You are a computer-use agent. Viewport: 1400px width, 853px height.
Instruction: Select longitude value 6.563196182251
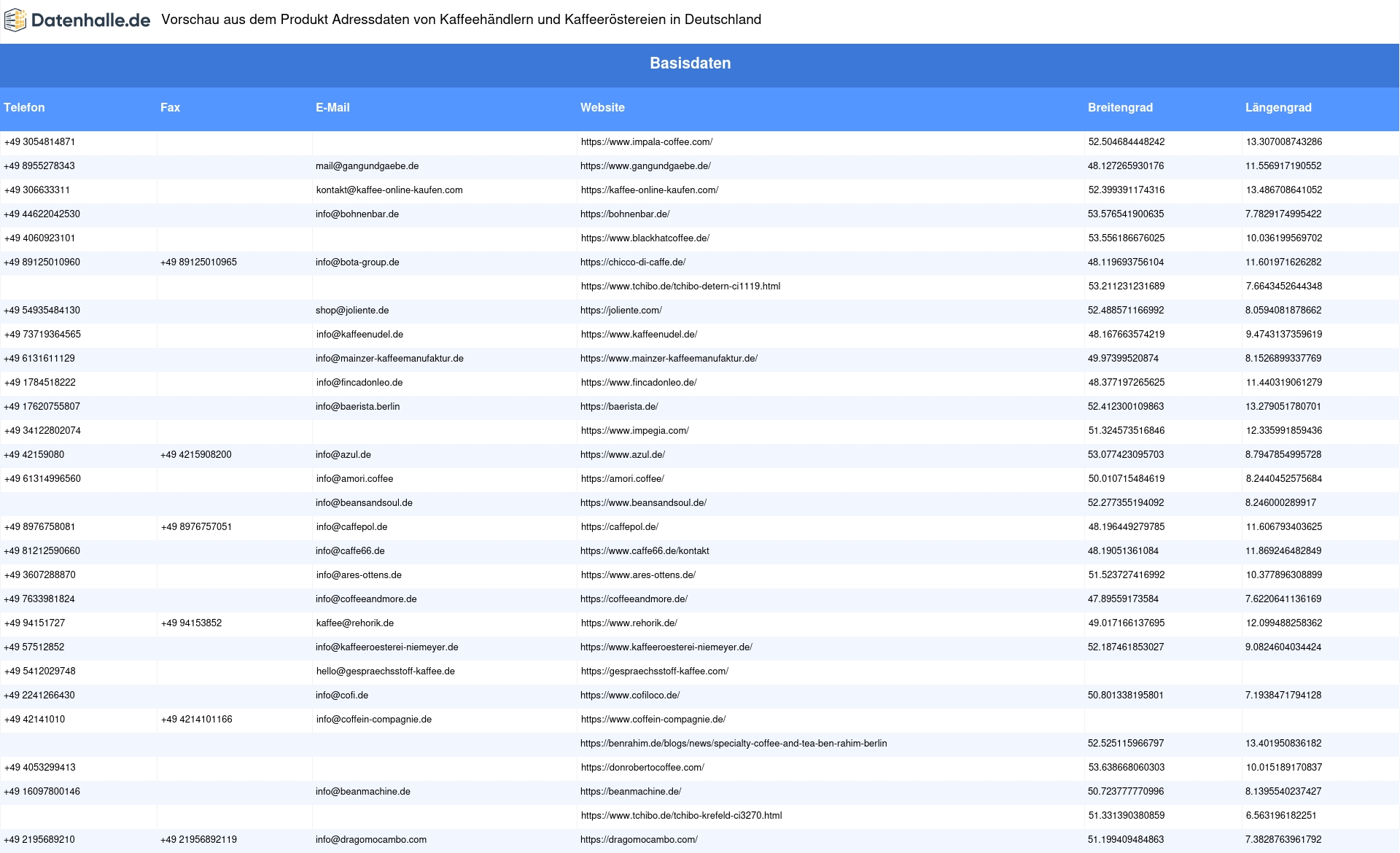1281,816
